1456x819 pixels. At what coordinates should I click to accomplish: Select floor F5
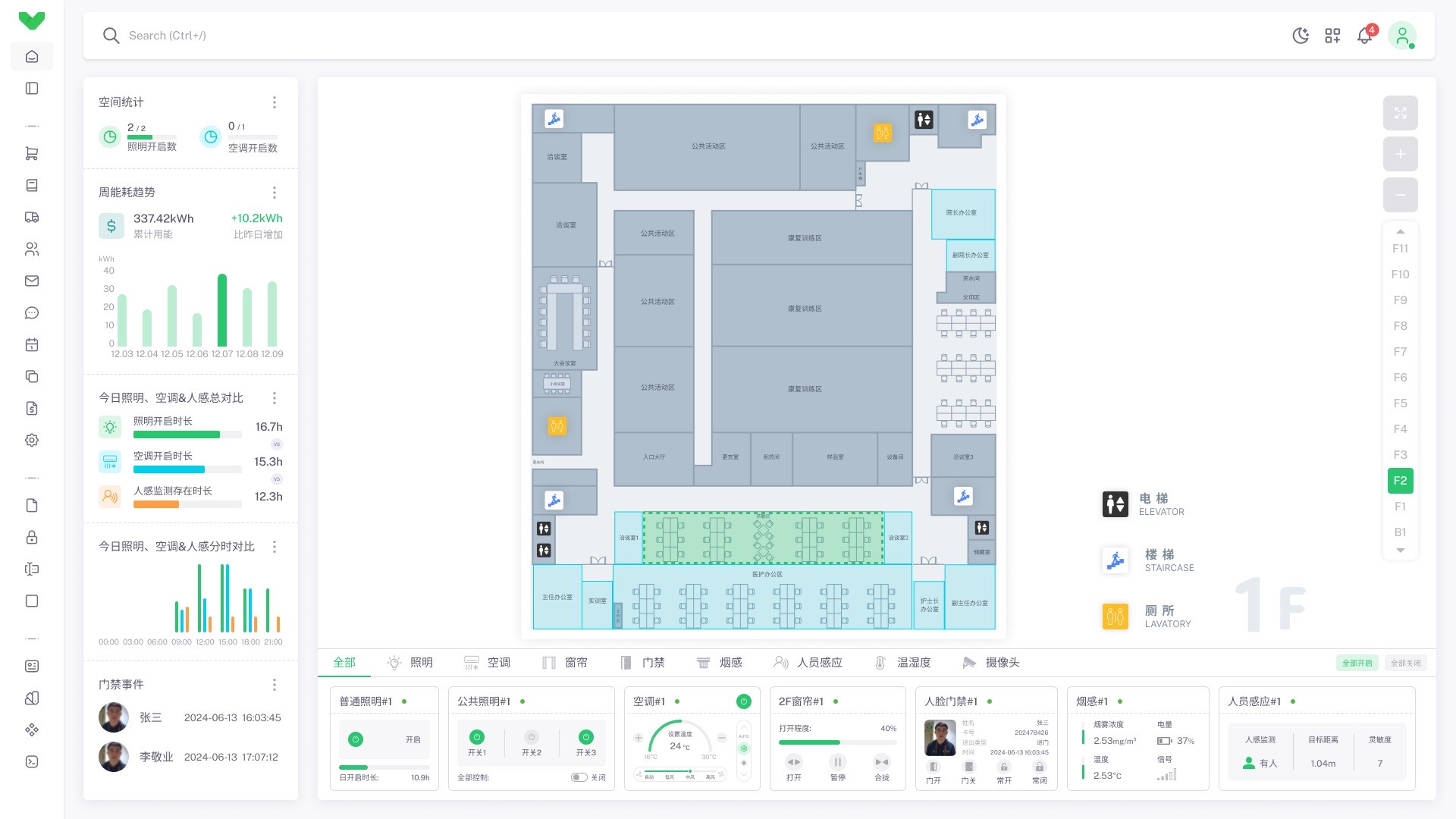coord(1400,403)
